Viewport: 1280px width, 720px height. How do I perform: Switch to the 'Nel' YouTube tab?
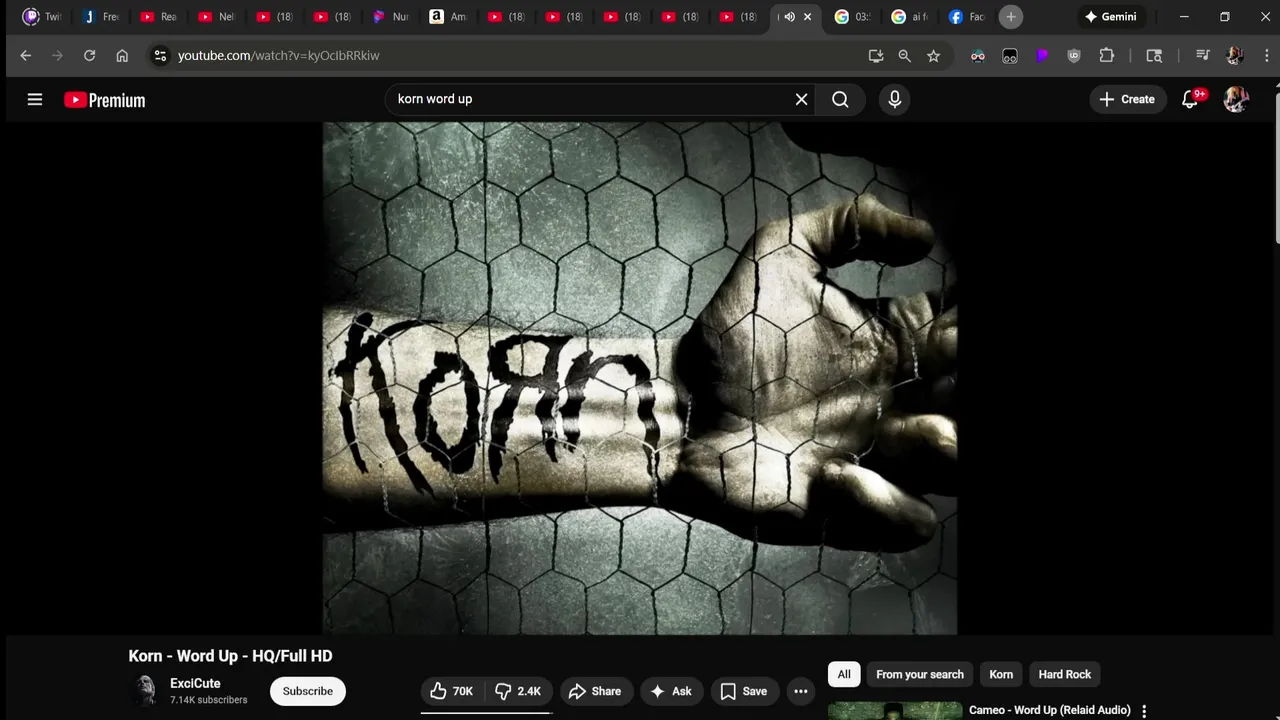pyautogui.click(x=216, y=17)
